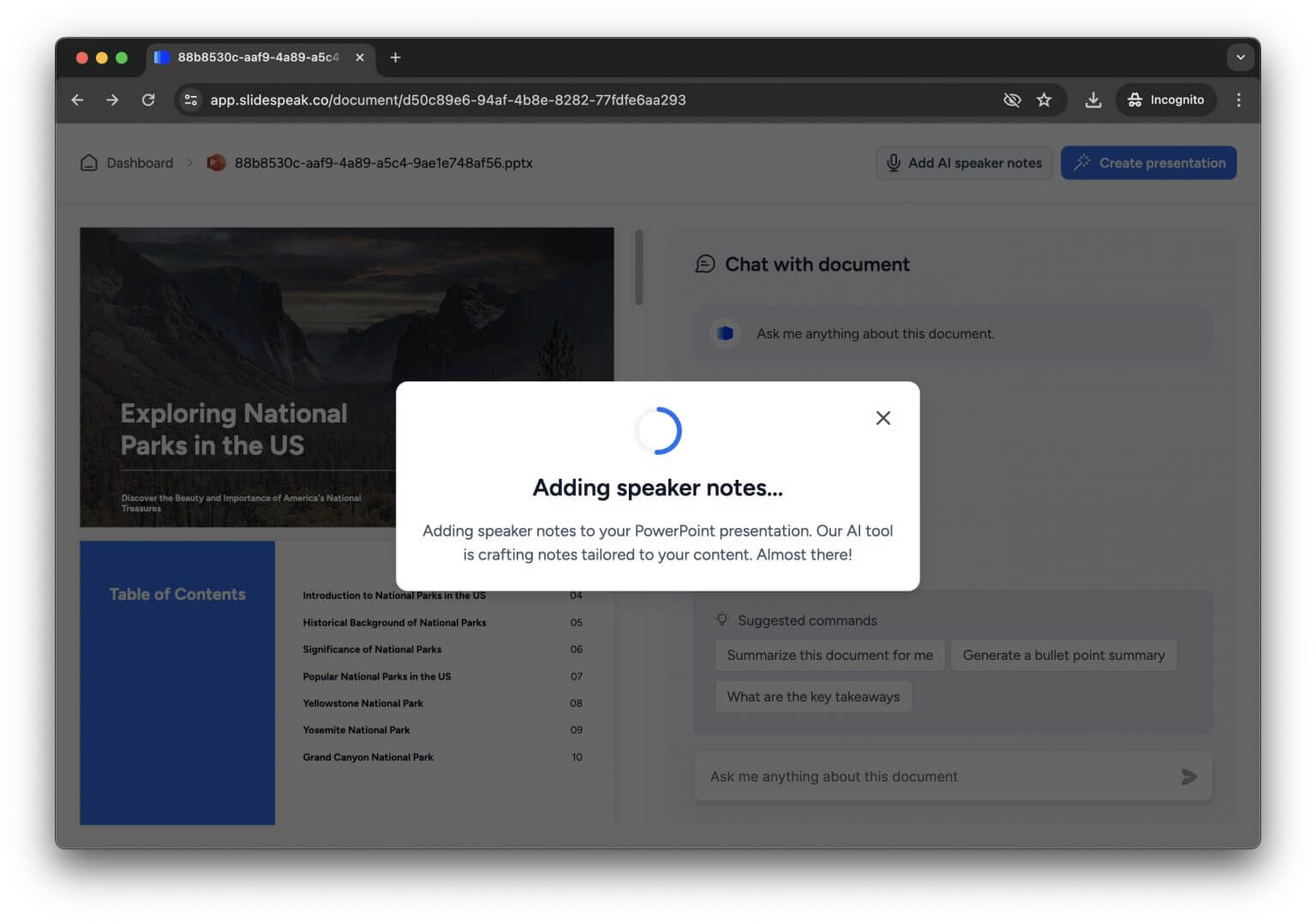Screen dimensions: 1316x922
Task: Click the Downloads icon in Chrome toolbar
Action: pos(1093,99)
